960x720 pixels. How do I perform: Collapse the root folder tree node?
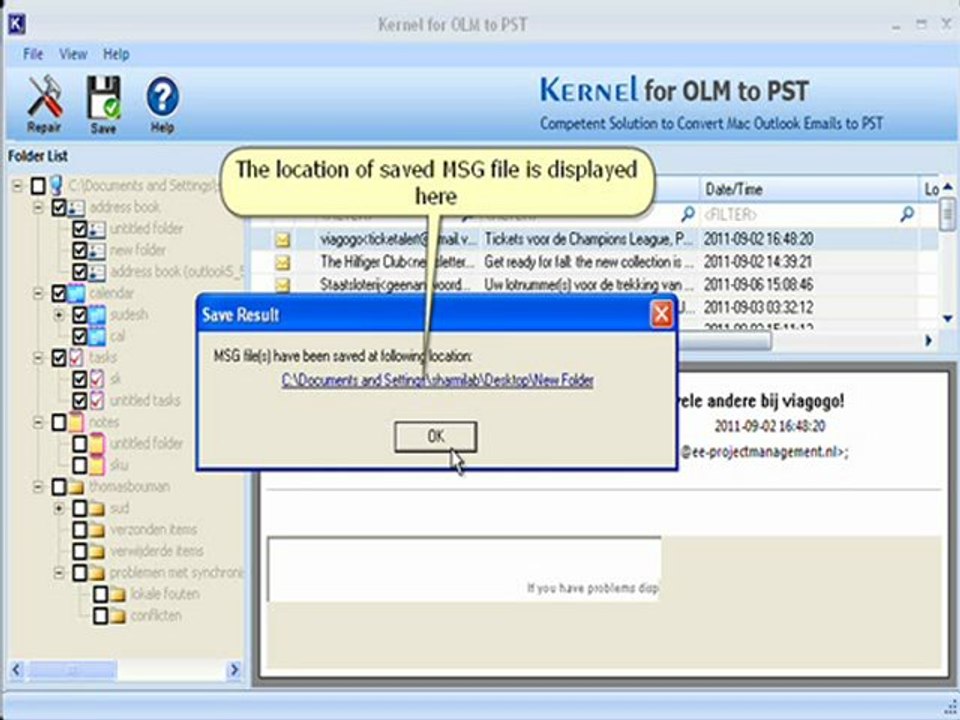point(18,186)
